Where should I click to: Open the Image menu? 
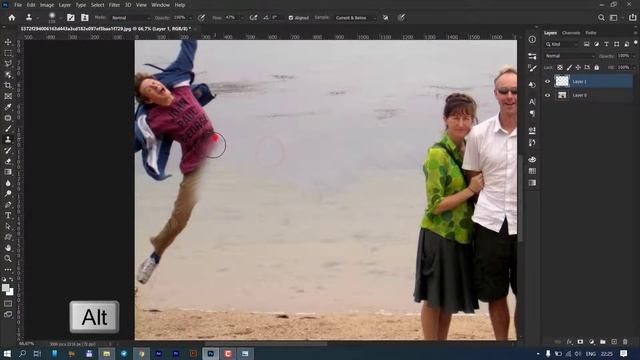pos(47,5)
